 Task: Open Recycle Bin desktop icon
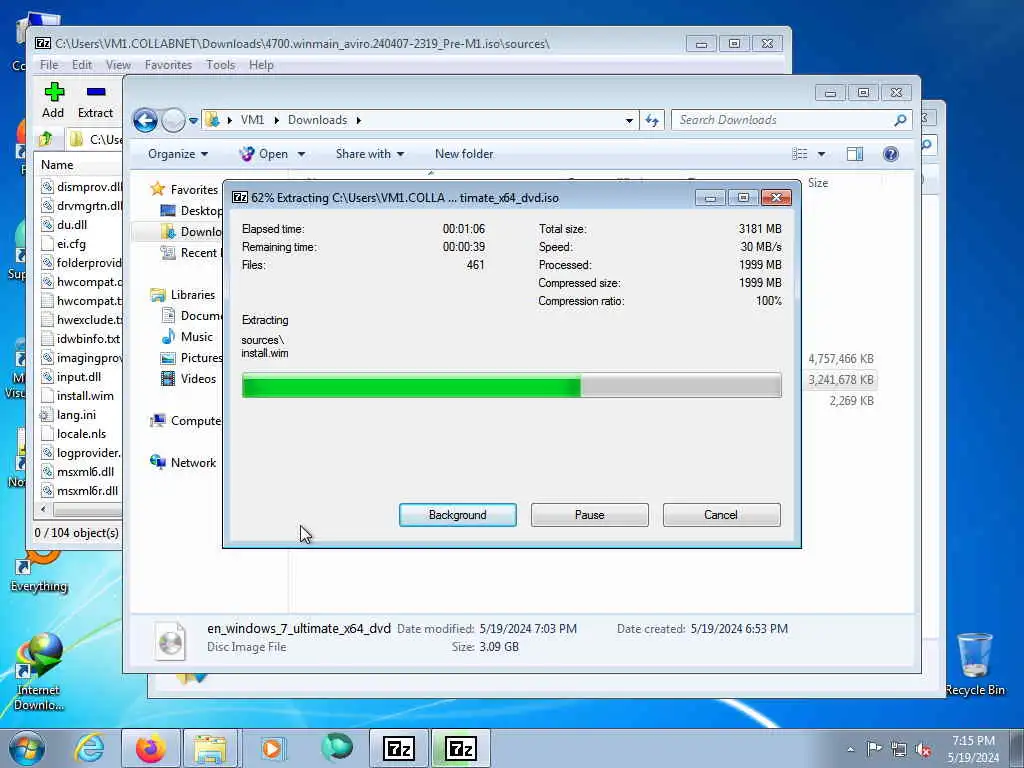coord(974,664)
